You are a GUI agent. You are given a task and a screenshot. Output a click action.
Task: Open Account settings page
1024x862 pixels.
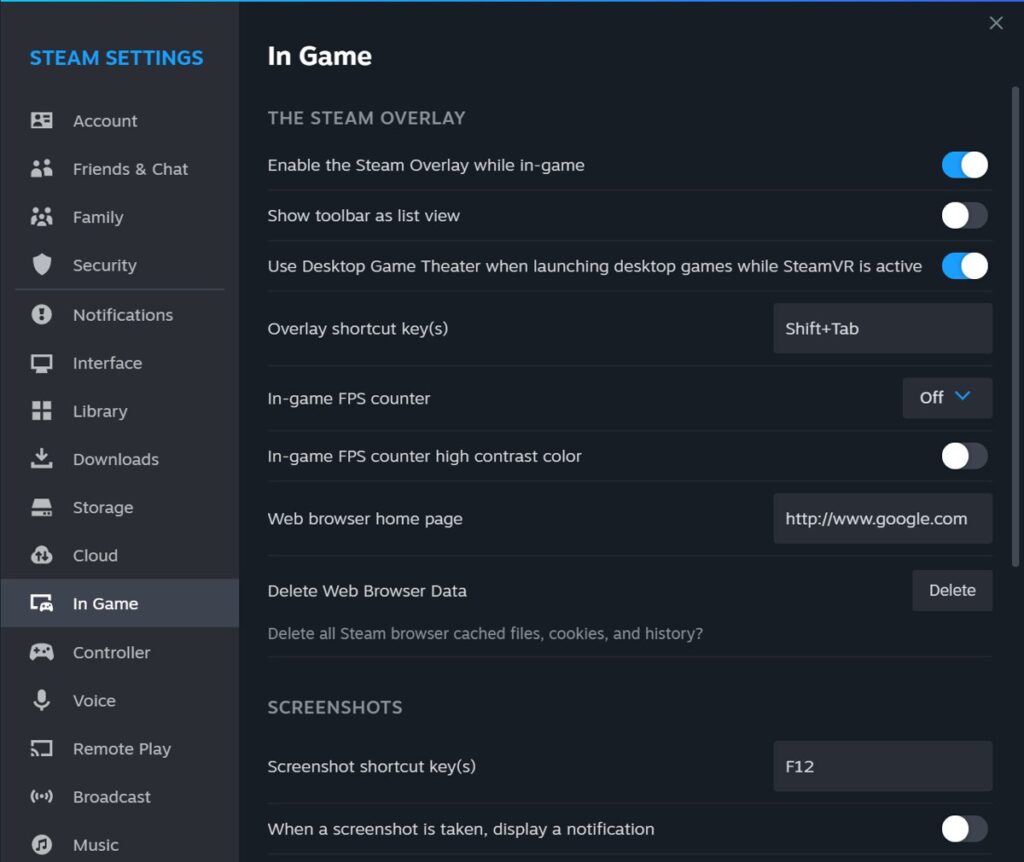tap(120, 121)
